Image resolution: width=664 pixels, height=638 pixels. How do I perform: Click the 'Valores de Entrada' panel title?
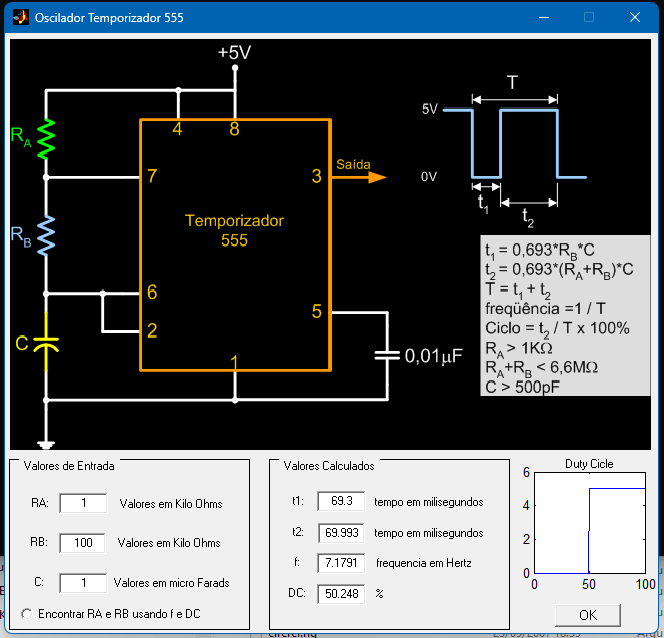click(69, 466)
